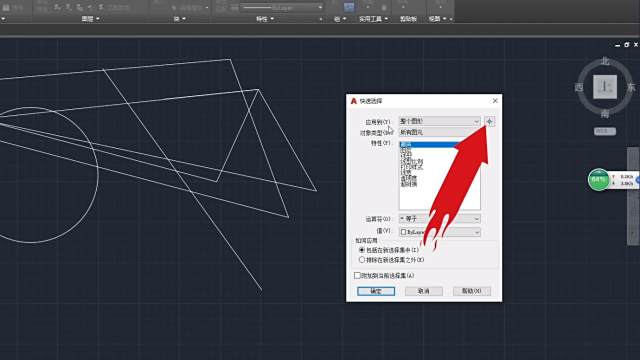Expand the 特性 (Properties) ribbon panel
This screenshot has height=360, width=640.
coord(264,19)
